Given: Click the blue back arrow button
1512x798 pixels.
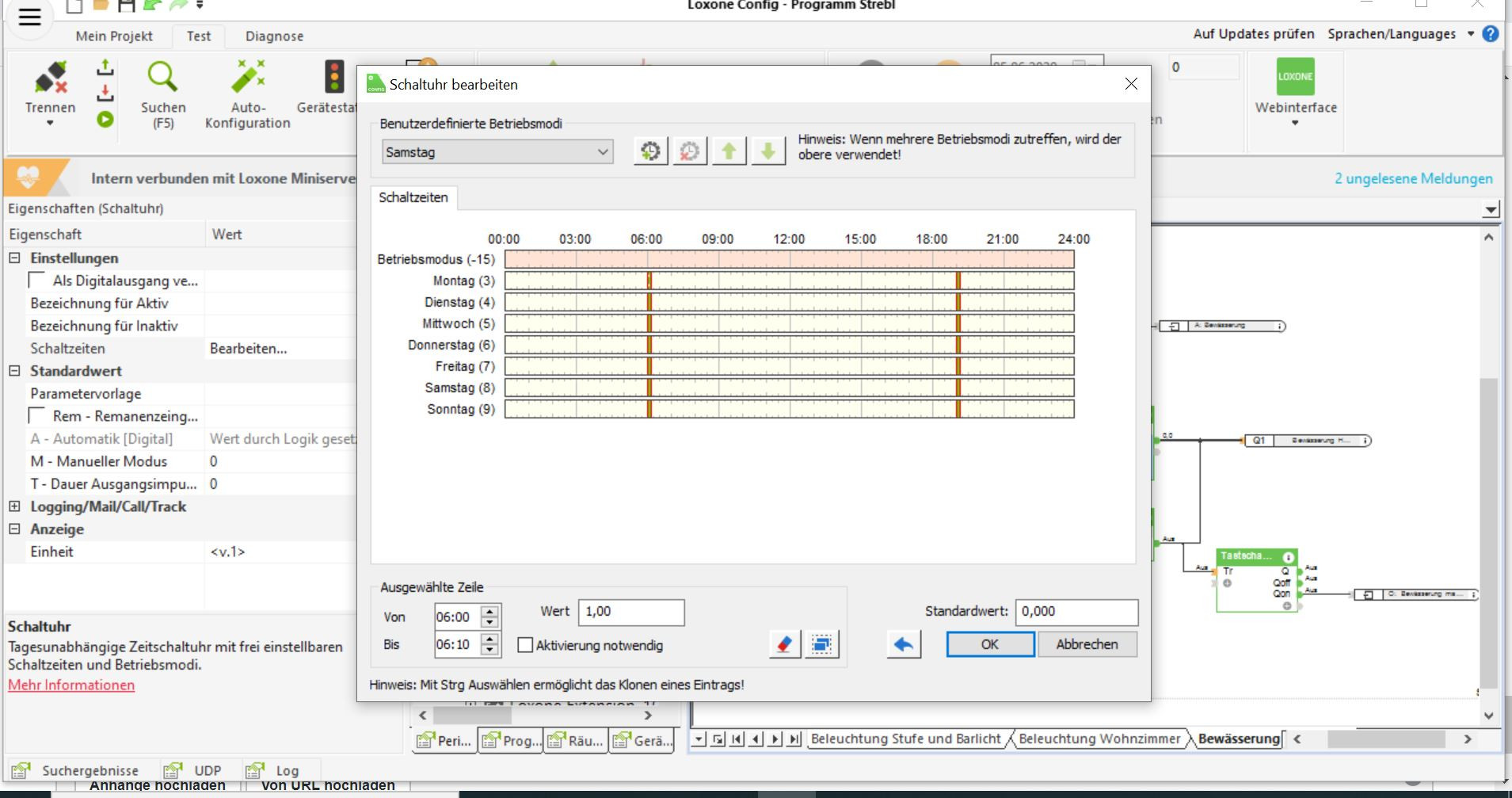Looking at the screenshot, I should (x=903, y=644).
